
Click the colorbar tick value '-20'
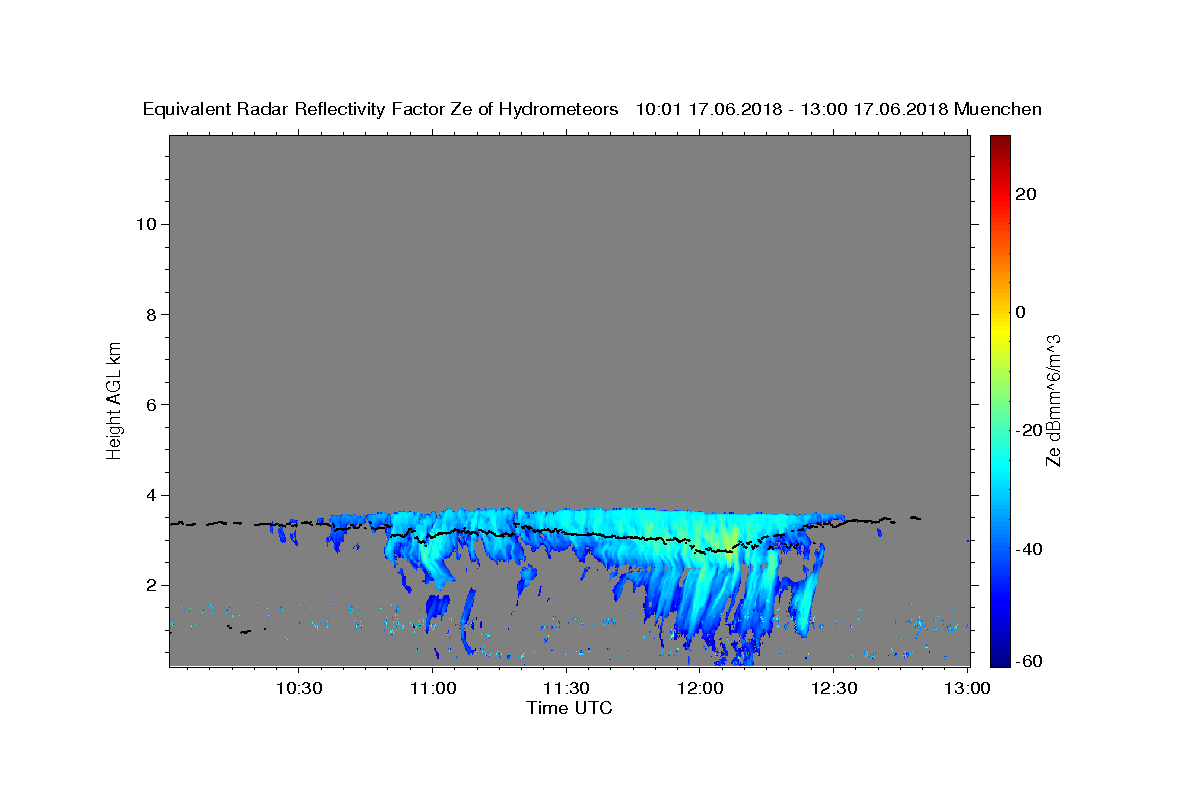tap(1028, 430)
